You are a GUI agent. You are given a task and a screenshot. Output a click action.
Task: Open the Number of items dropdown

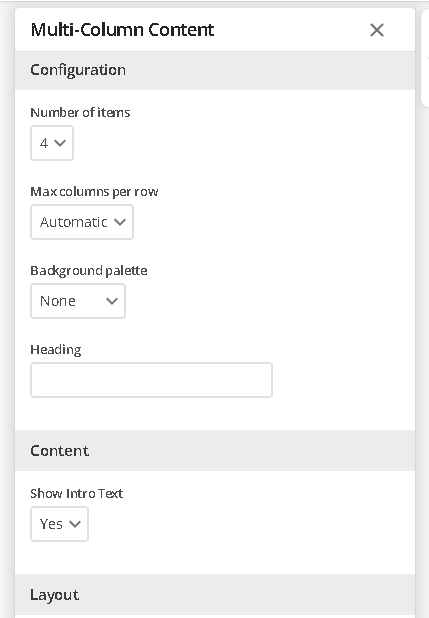(52, 143)
